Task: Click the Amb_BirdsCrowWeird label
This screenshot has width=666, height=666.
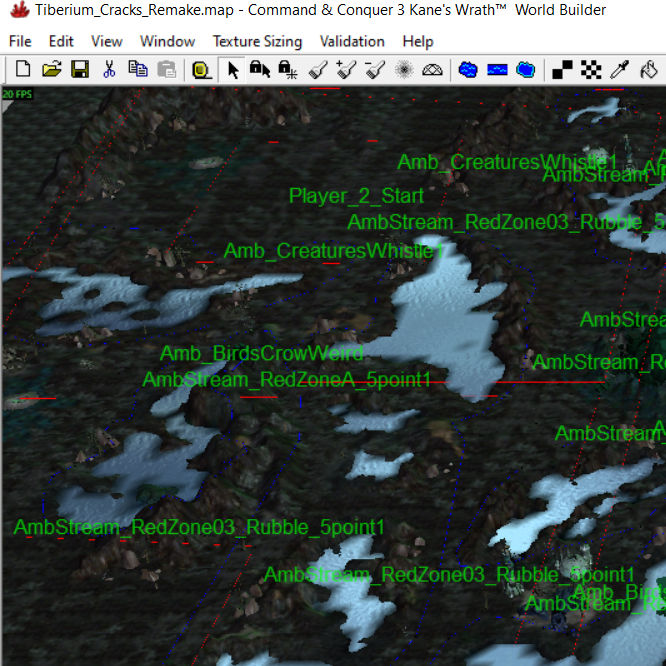Action: point(262,353)
